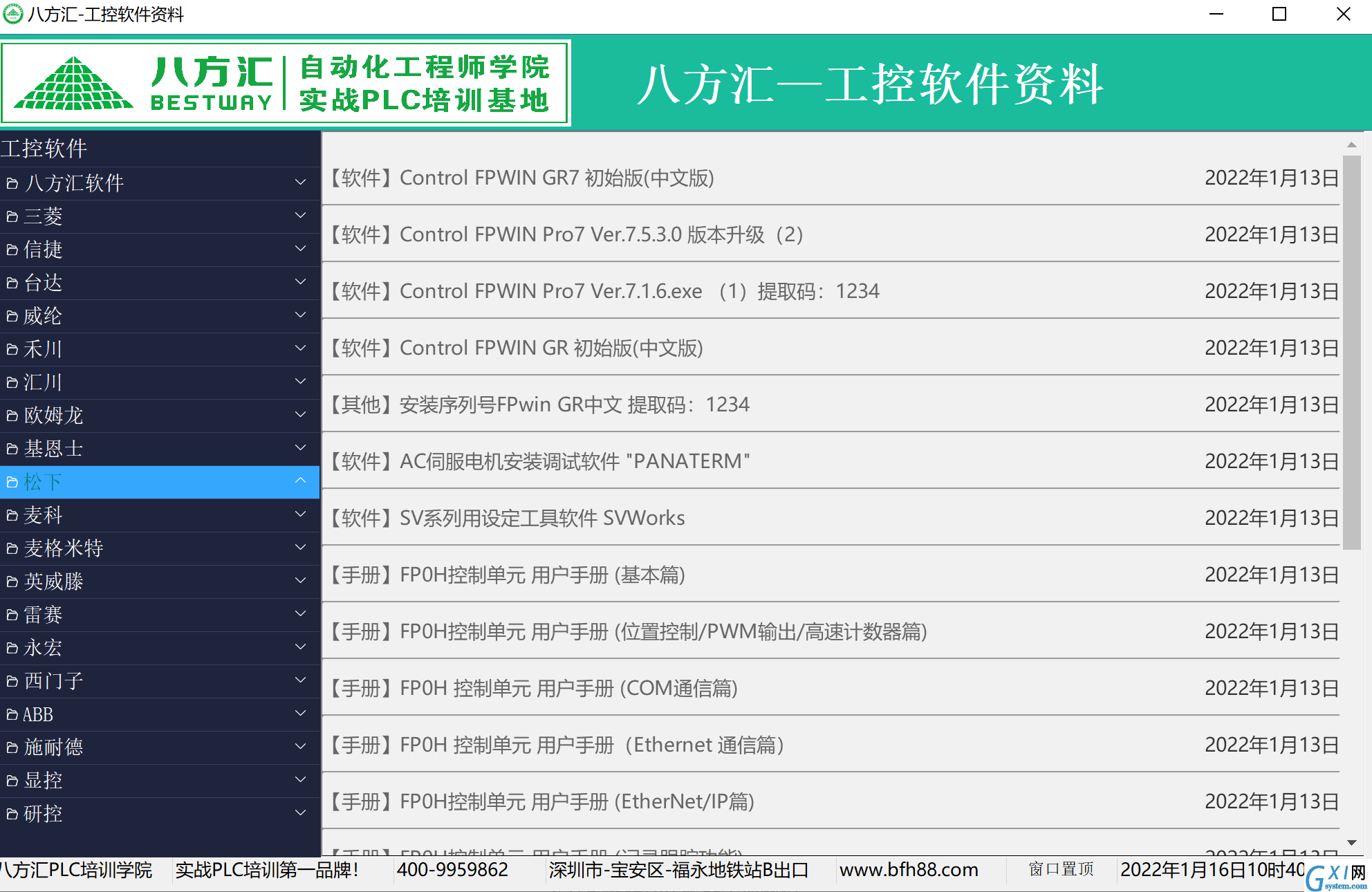
Task: Select the 雷赛 menu category
Action: tap(160, 615)
